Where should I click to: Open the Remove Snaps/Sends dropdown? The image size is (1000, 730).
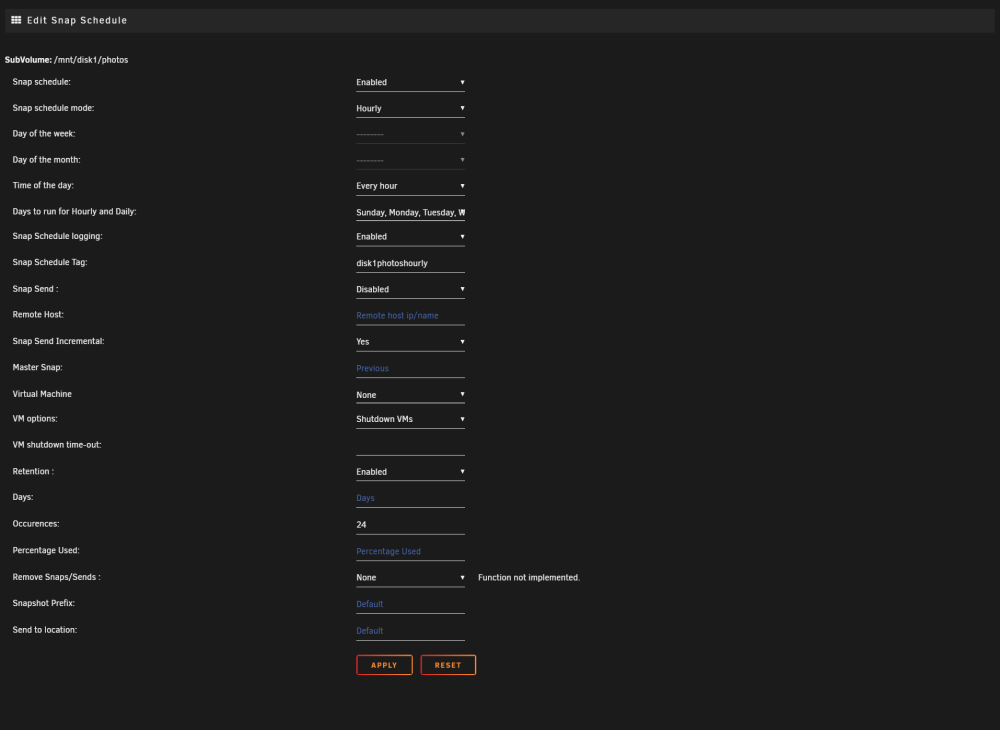pos(410,578)
